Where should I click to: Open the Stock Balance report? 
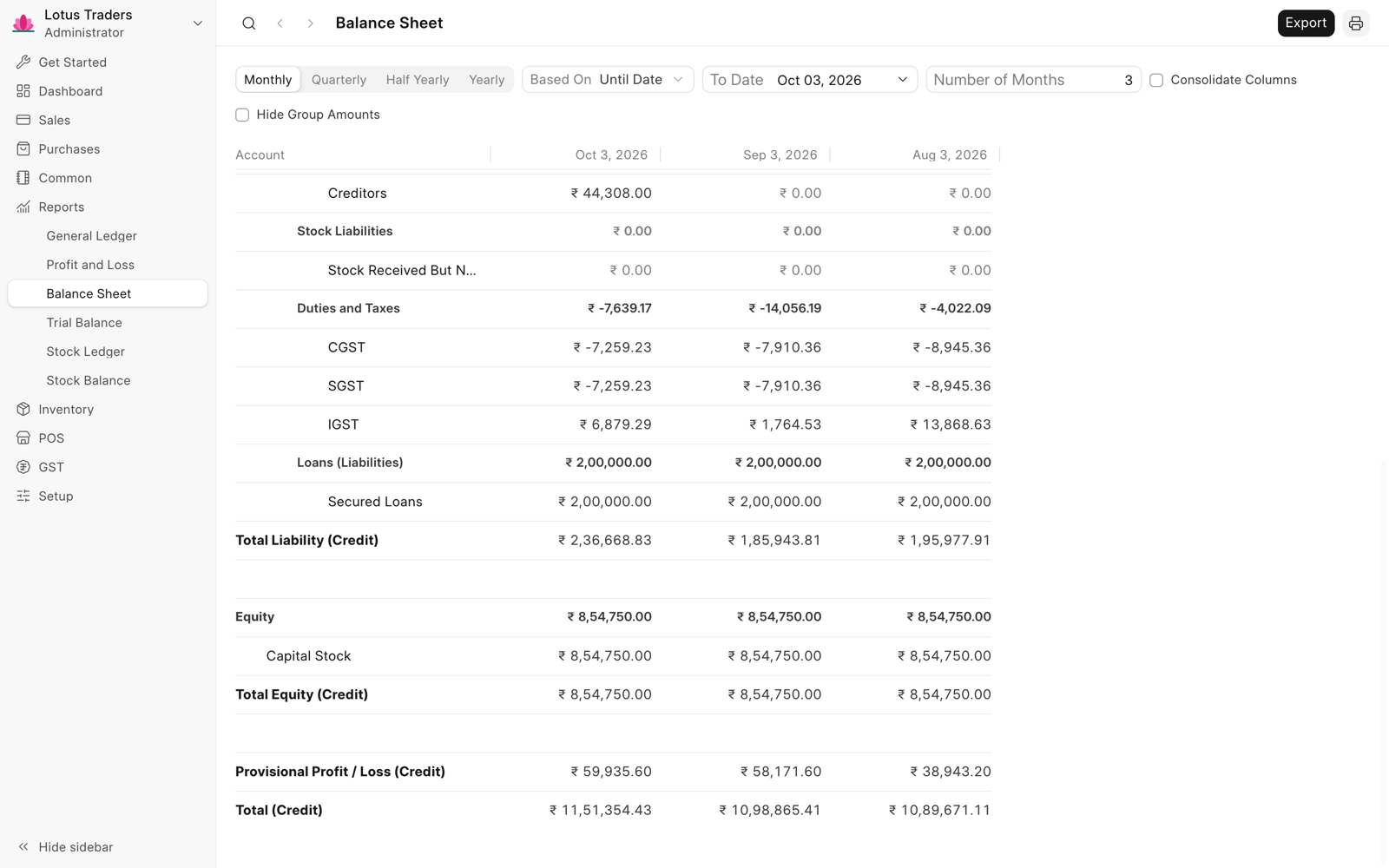tap(108, 380)
